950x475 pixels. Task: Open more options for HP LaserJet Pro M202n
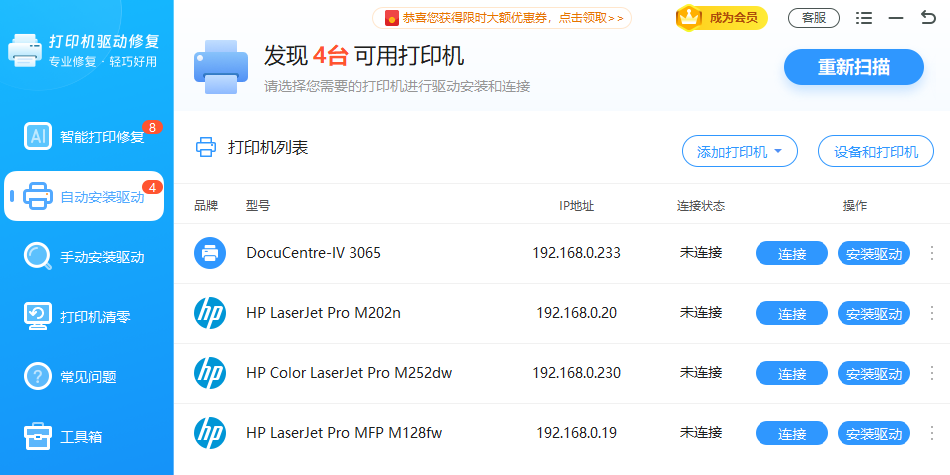tap(932, 313)
